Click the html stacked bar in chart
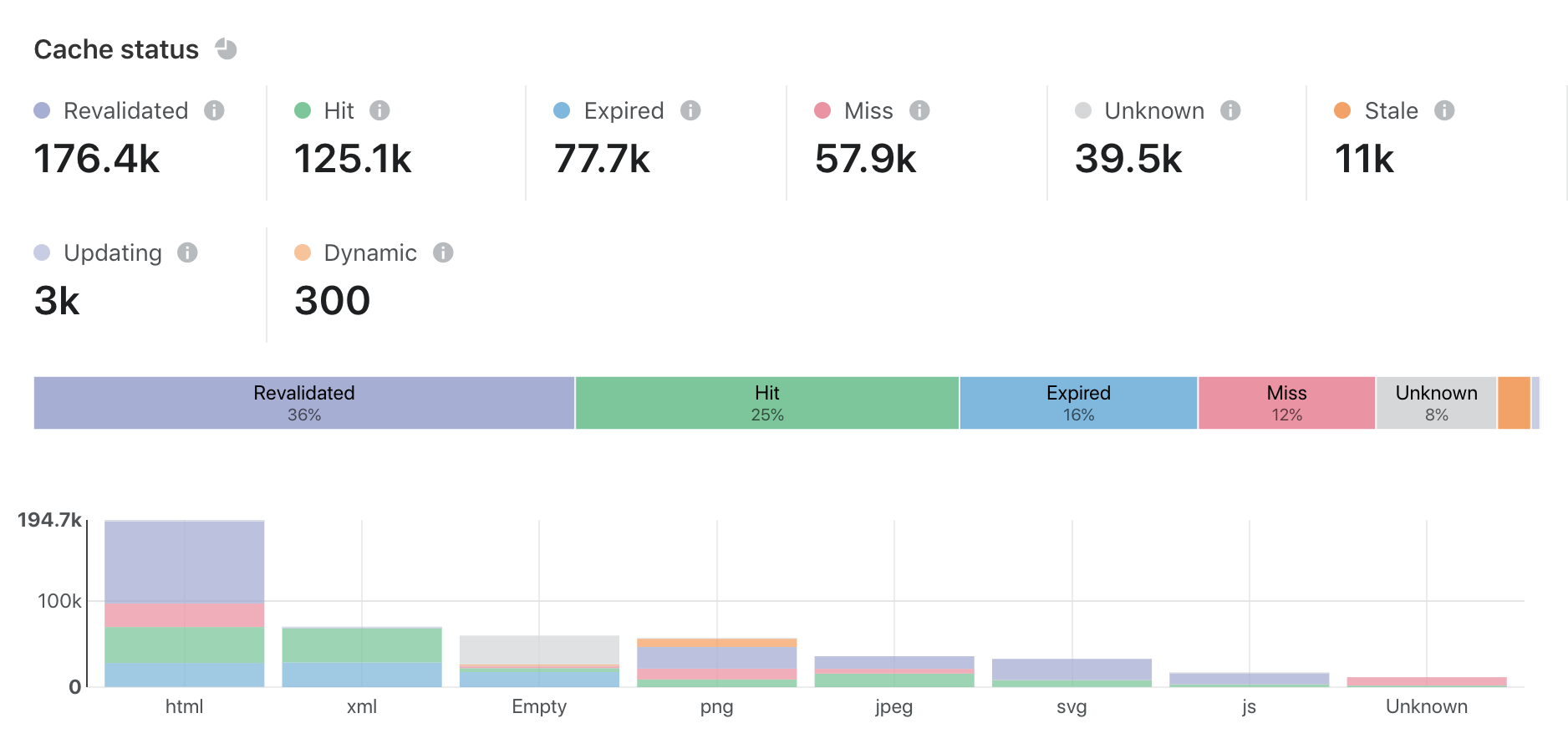The height and width of the screenshot is (754, 1568). pyautogui.click(x=185, y=602)
